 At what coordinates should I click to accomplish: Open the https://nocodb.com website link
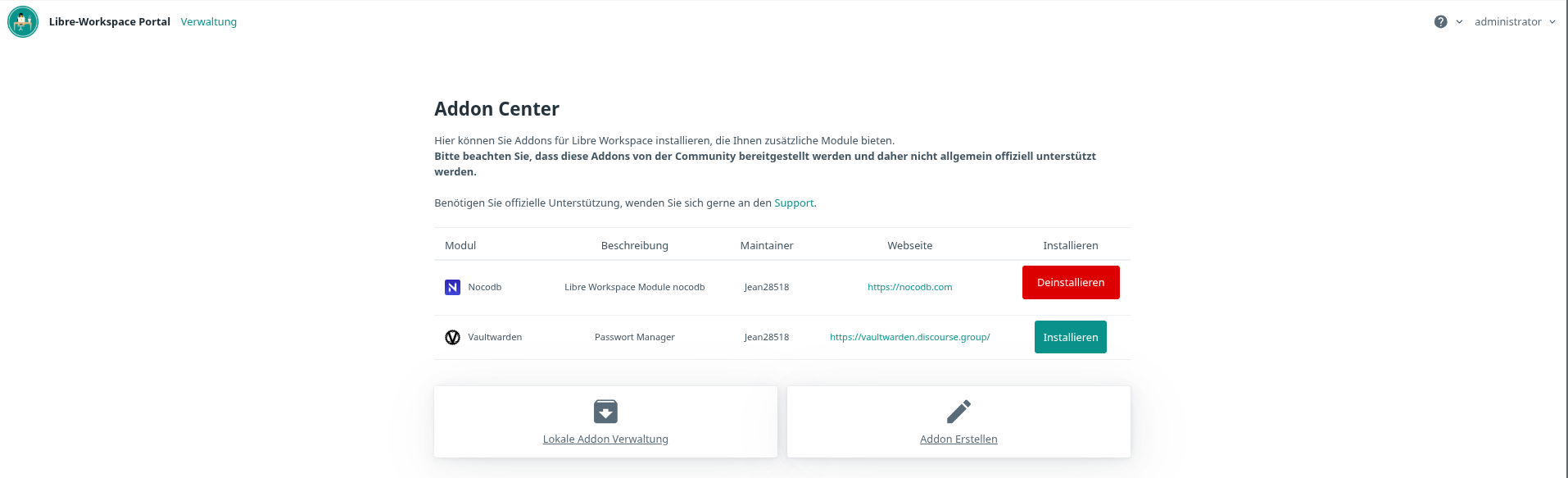pos(909,287)
